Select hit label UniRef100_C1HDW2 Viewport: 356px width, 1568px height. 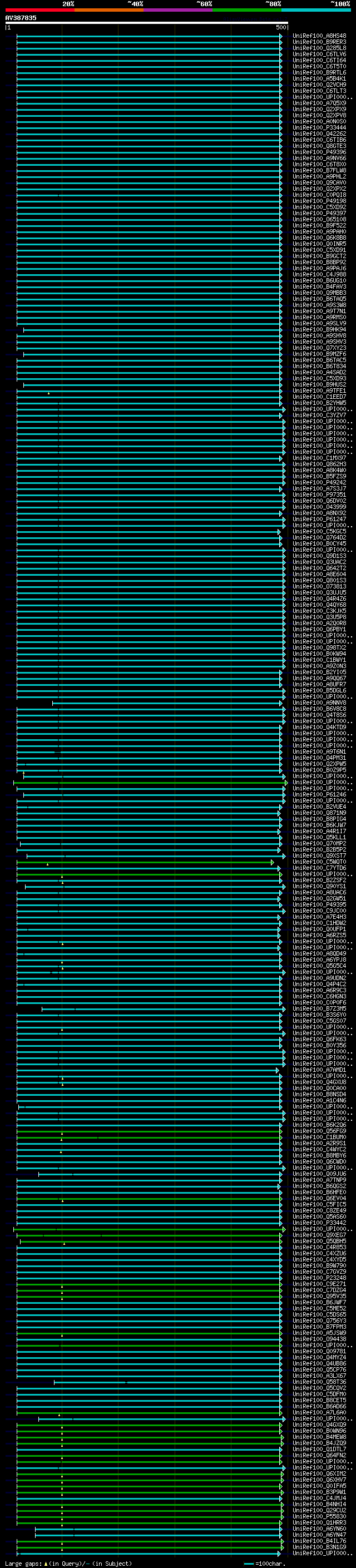319,923
